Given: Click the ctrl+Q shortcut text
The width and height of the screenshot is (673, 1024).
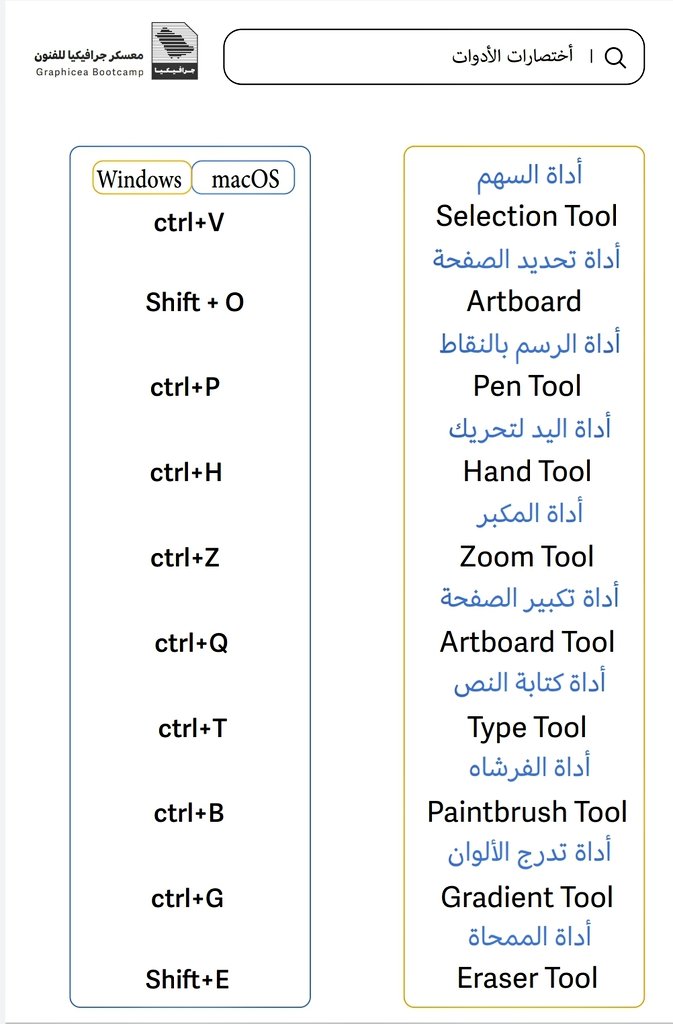Looking at the screenshot, I should [191, 643].
